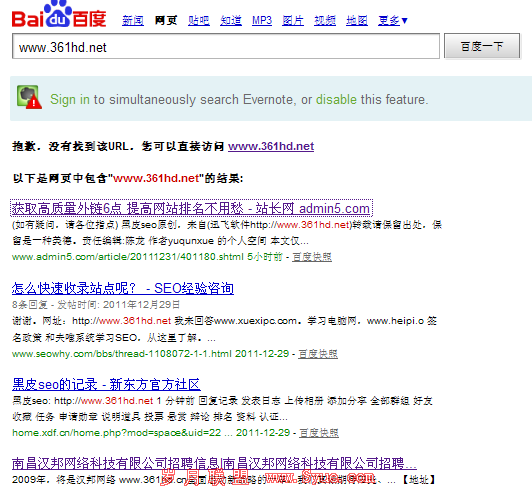Open the 图片 (Images) tab
The width and height of the screenshot is (532, 487).
[x=293, y=20]
